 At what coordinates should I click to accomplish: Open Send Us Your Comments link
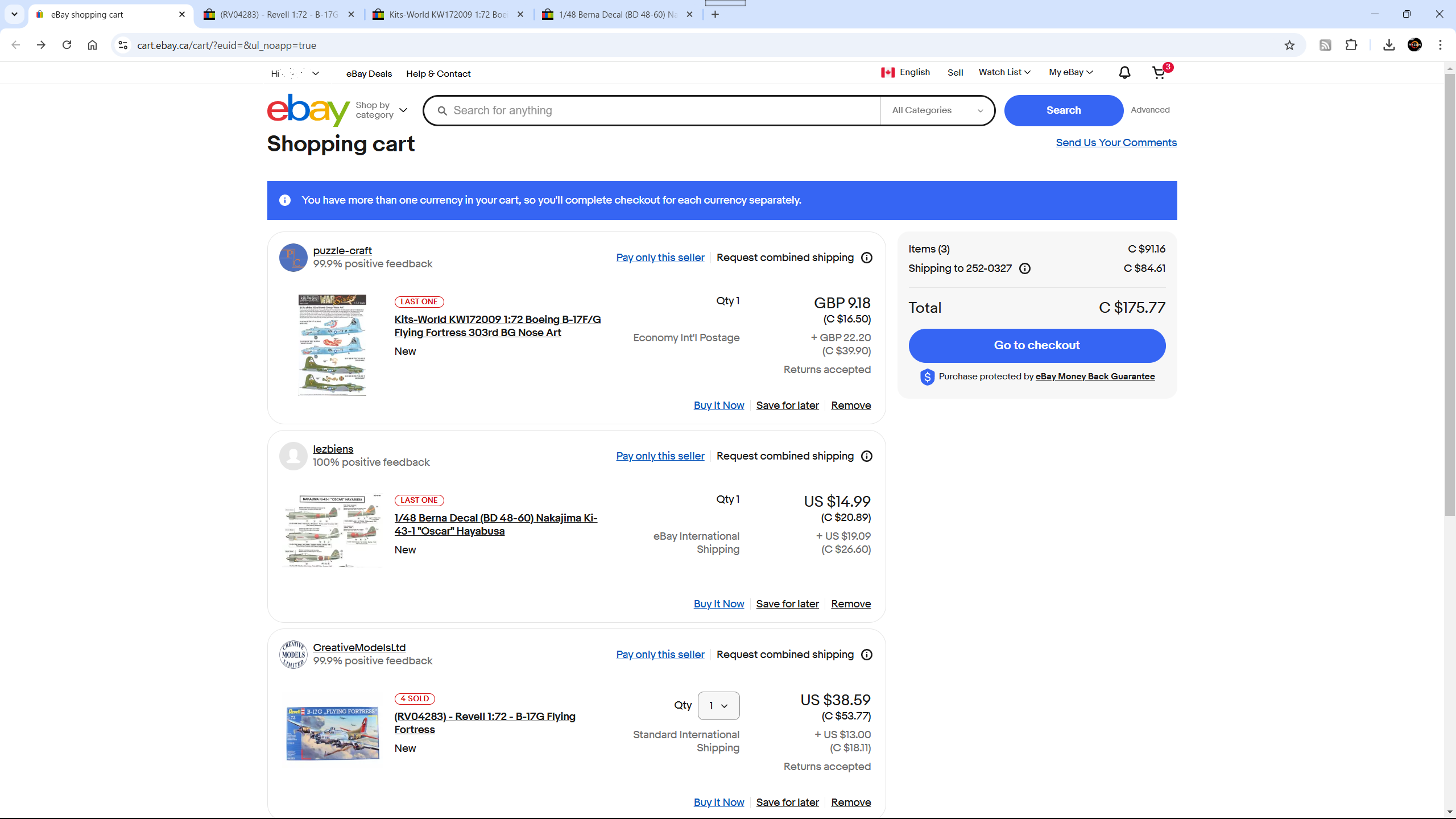[1116, 143]
